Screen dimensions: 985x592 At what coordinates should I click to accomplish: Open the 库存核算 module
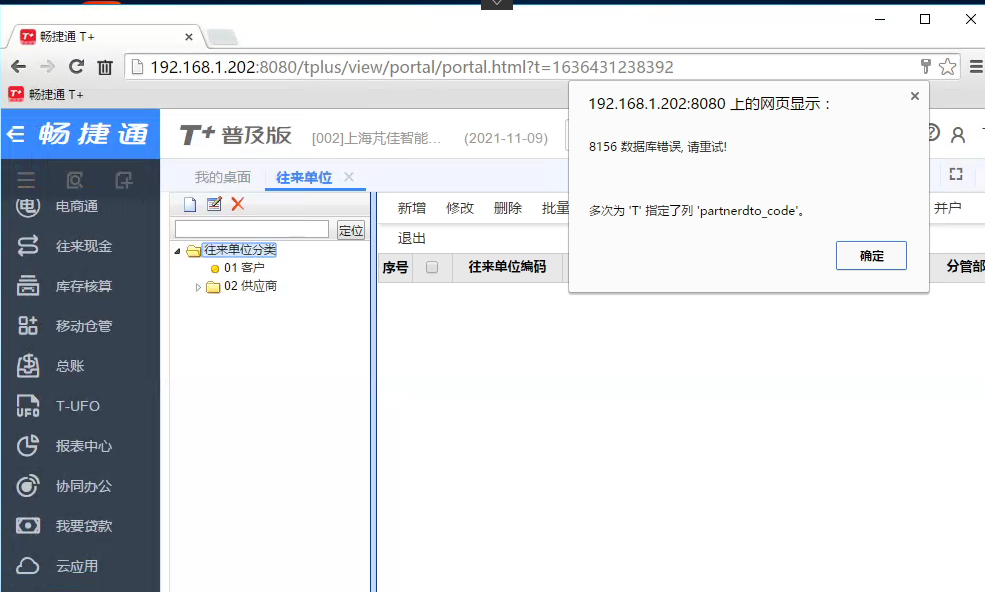[84, 287]
